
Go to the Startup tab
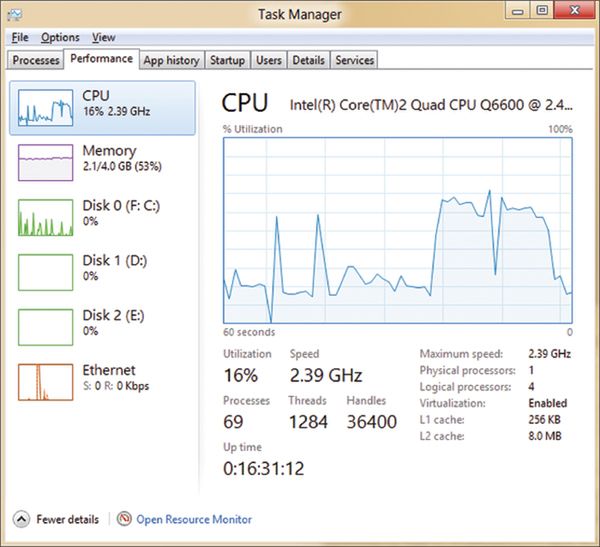[227, 60]
